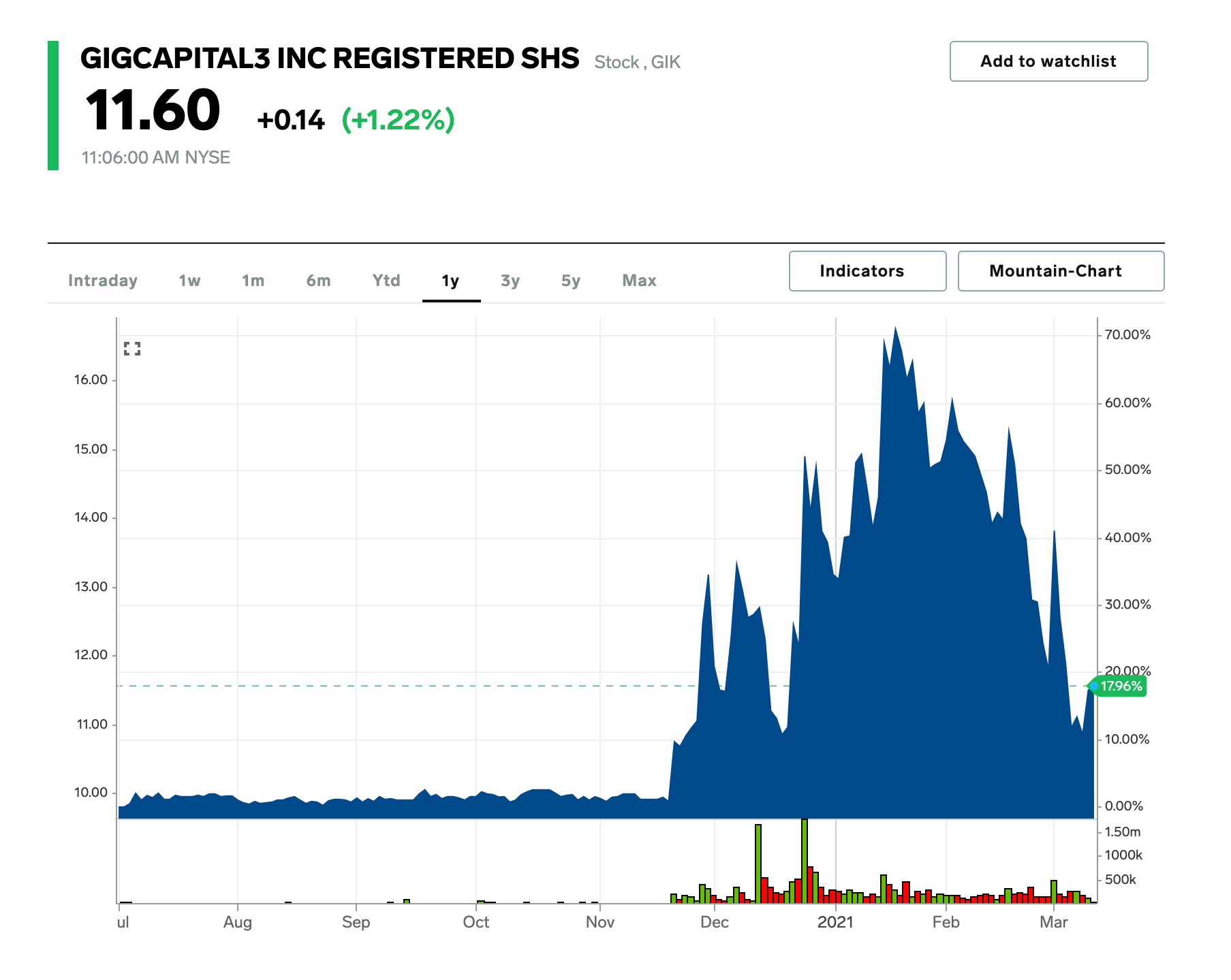The height and width of the screenshot is (980, 1231).
Task: Show the Max history chart
Action: point(638,280)
